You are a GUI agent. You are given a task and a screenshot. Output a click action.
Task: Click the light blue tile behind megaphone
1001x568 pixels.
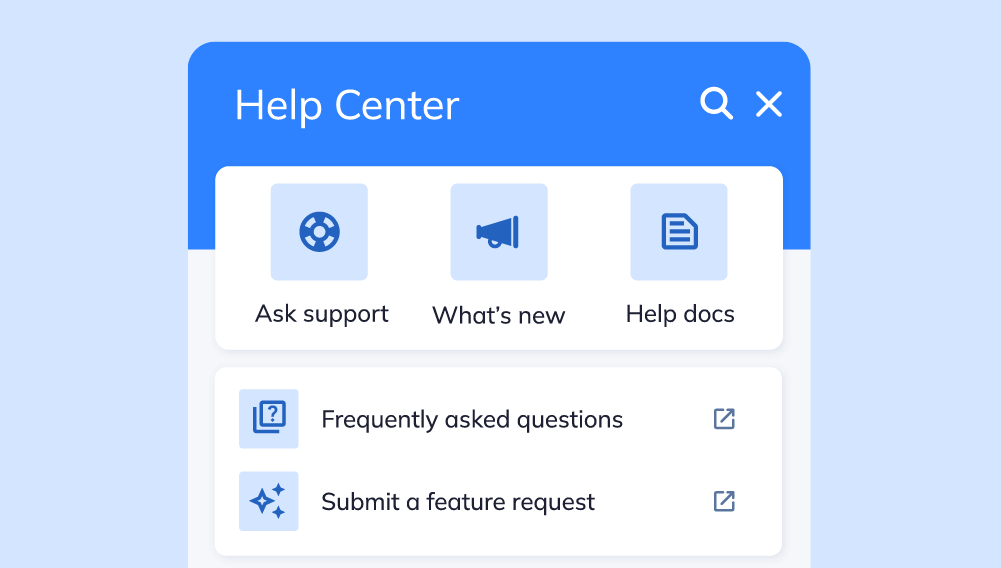499,232
